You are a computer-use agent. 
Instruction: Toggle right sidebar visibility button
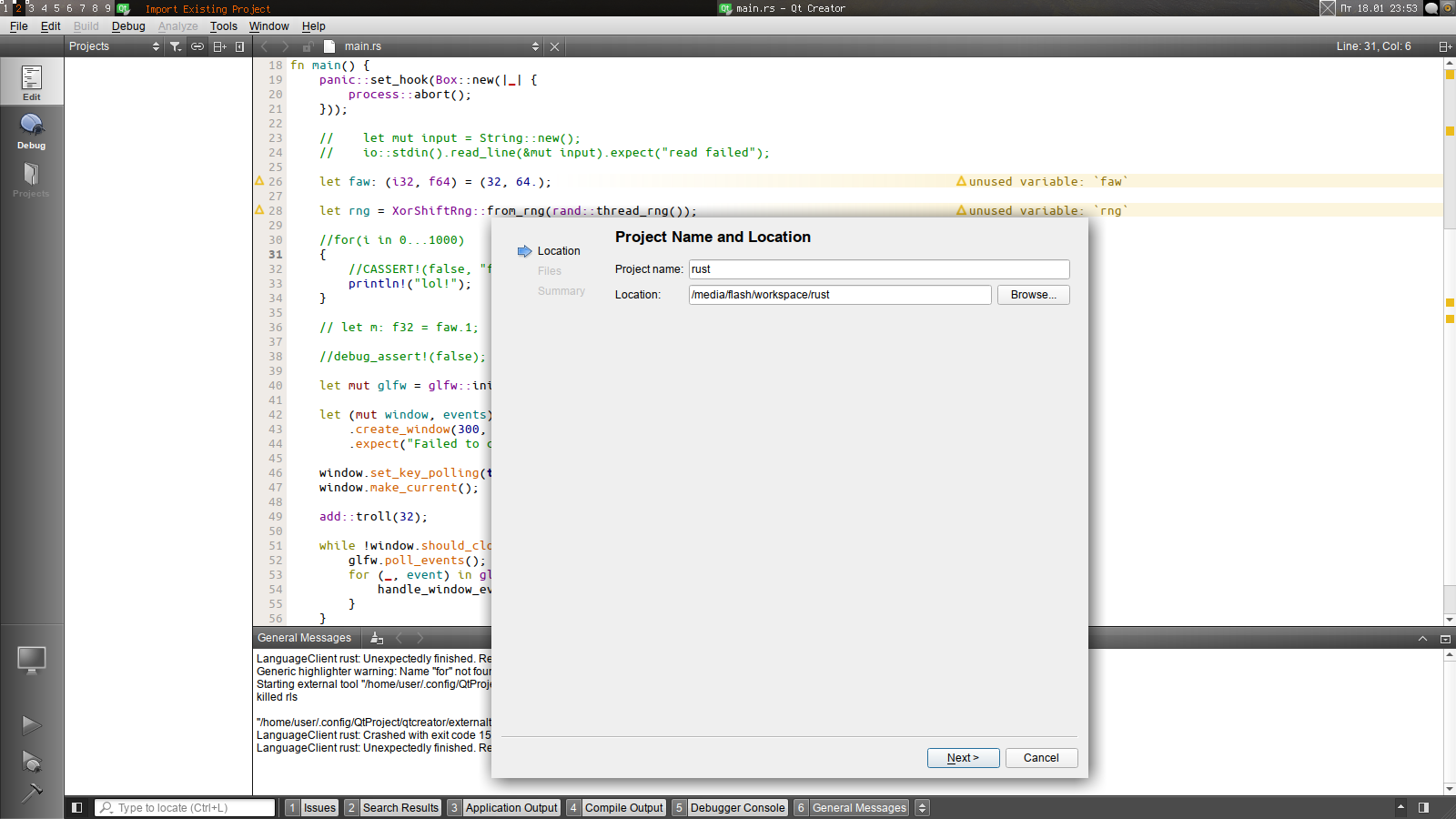[x=1423, y=807]
